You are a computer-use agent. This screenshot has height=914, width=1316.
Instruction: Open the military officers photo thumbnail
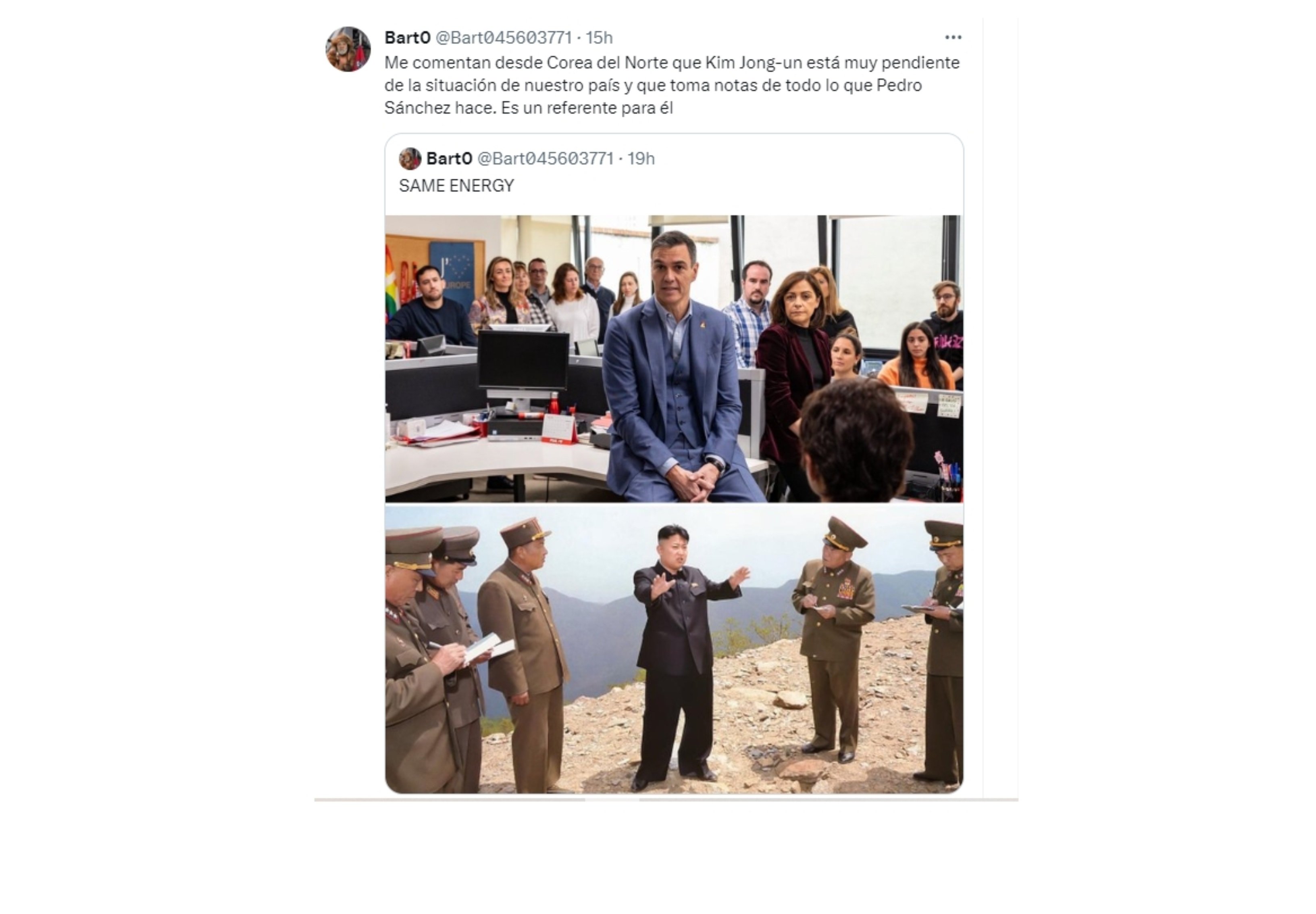(674, 649)
